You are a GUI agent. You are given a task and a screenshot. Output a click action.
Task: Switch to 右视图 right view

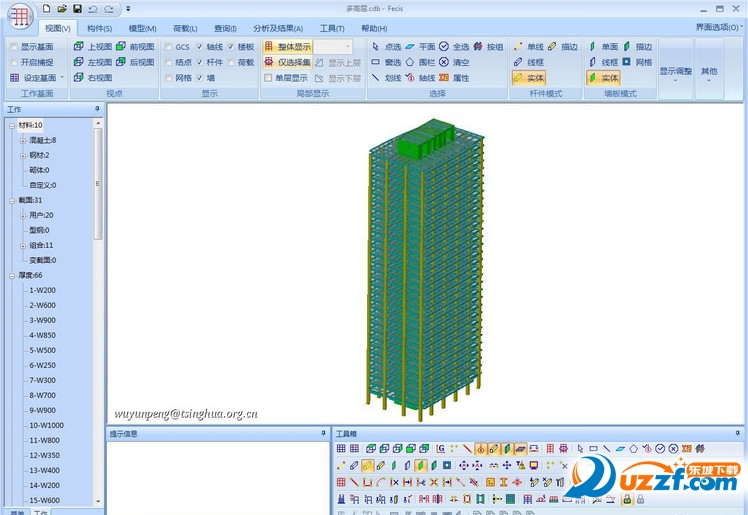(x=93, y=77)
